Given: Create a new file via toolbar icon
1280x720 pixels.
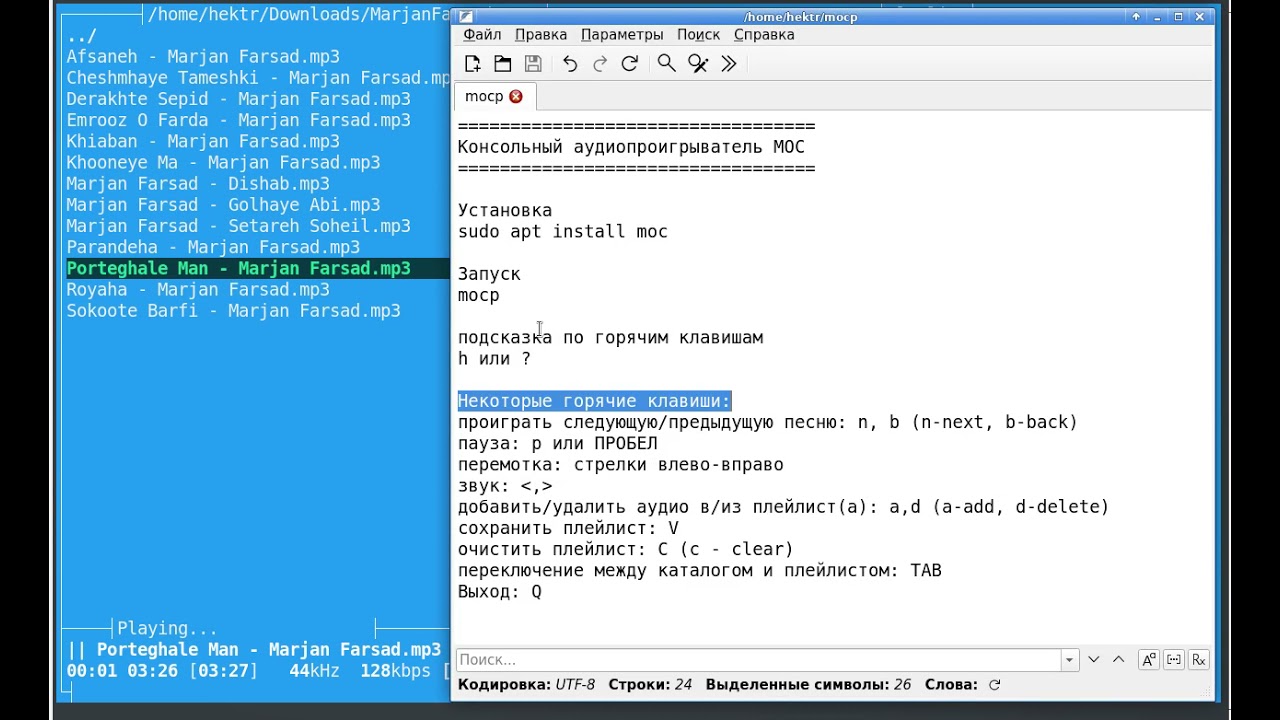Looking at the screenshot, I should point(473,64).
